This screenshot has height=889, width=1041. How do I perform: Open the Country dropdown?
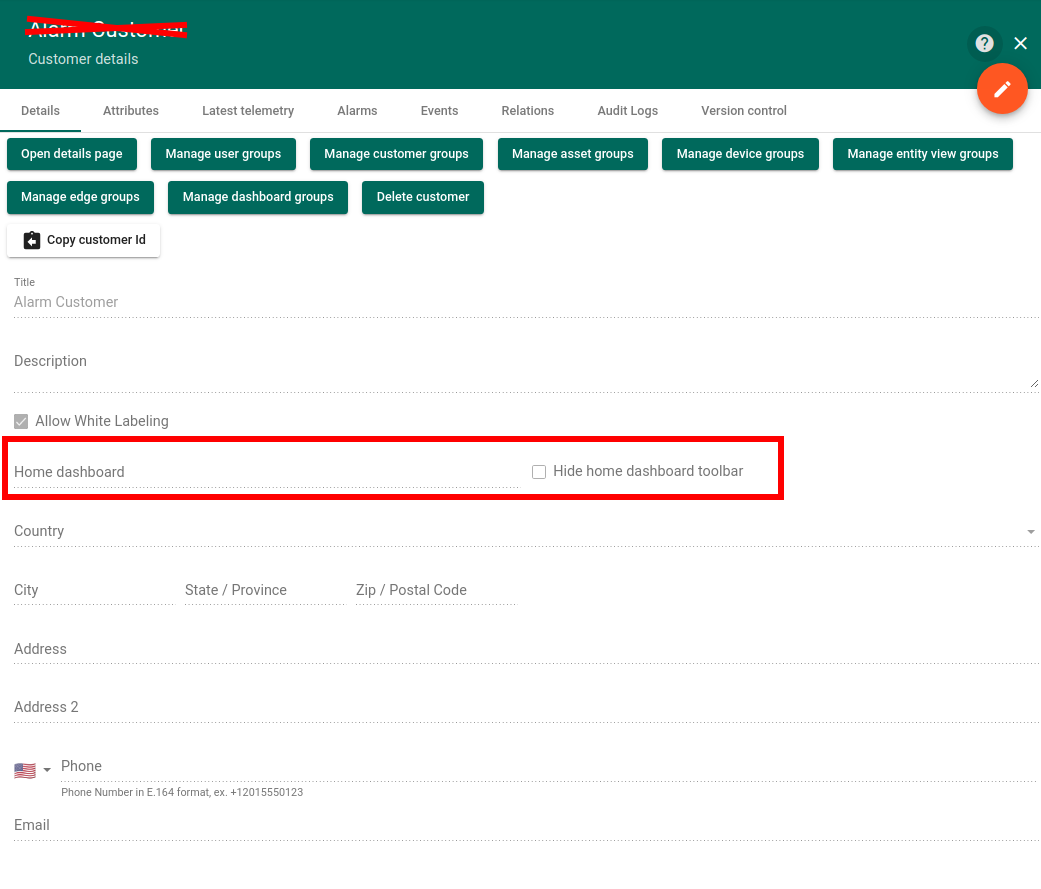520,531
